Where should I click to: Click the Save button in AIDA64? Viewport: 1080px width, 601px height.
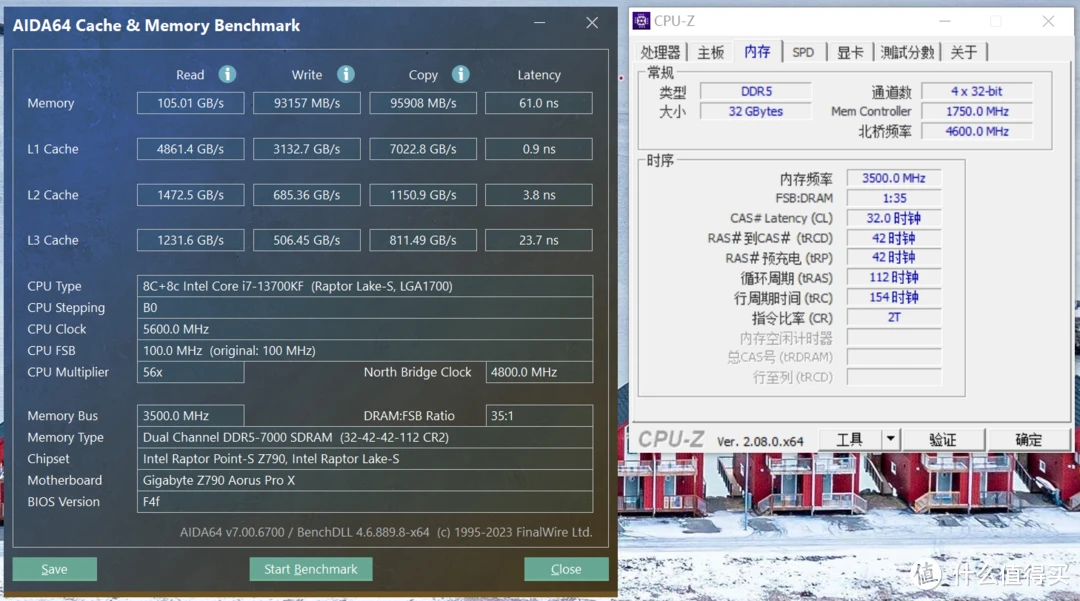point(54,569)
